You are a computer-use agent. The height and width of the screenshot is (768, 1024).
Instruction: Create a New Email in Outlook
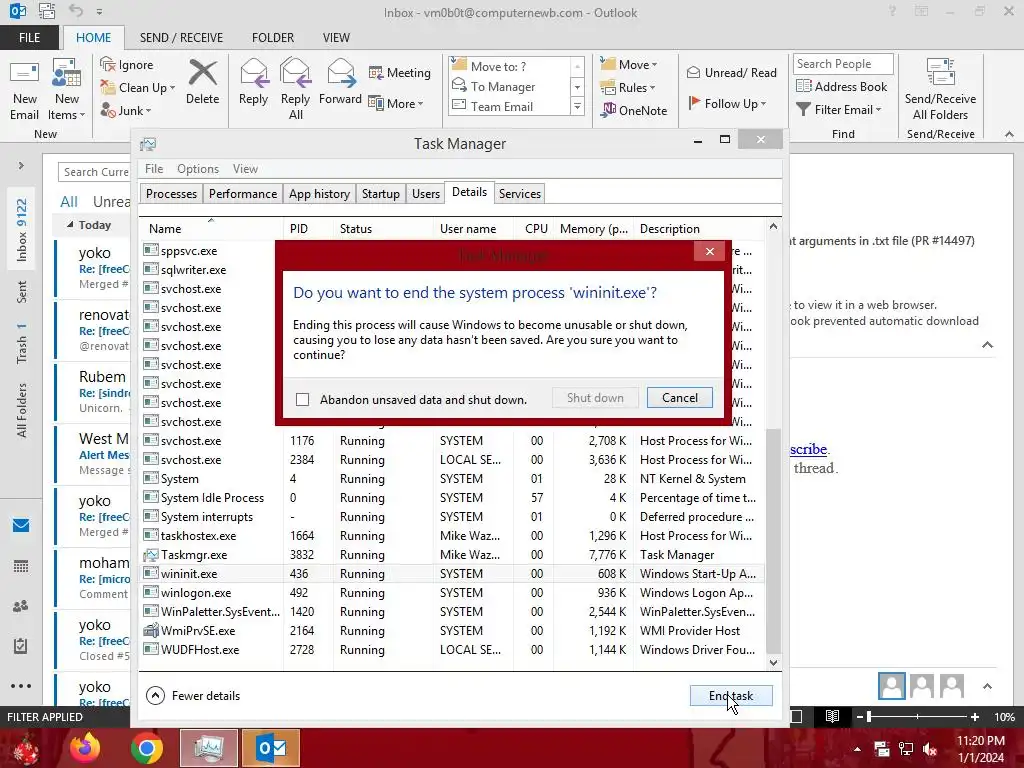(x=24, y=89)
